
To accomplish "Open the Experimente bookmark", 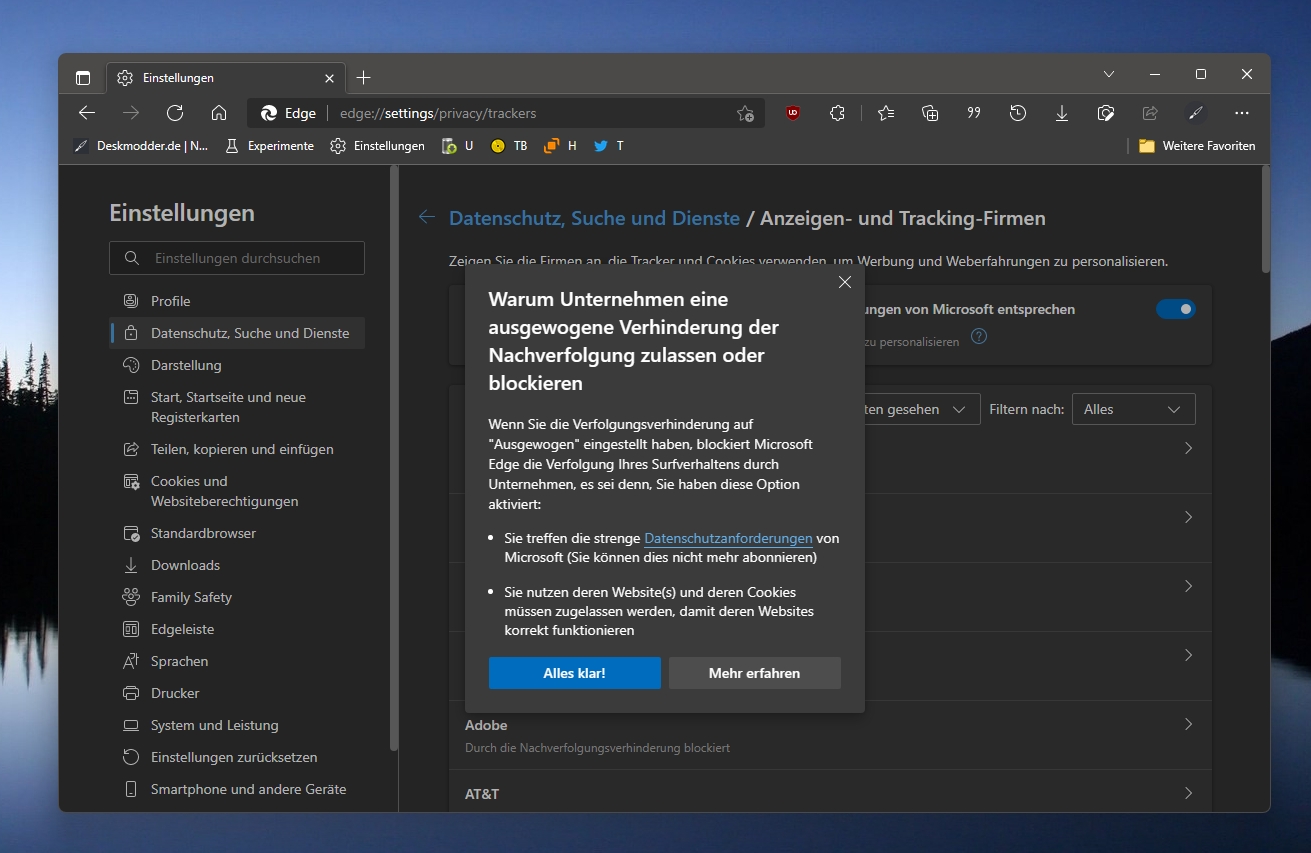I will (269, 146).
